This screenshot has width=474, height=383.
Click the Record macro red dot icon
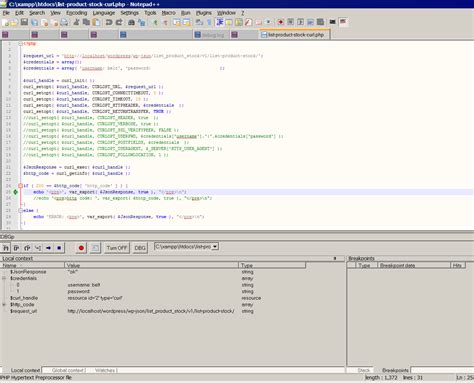281,22
